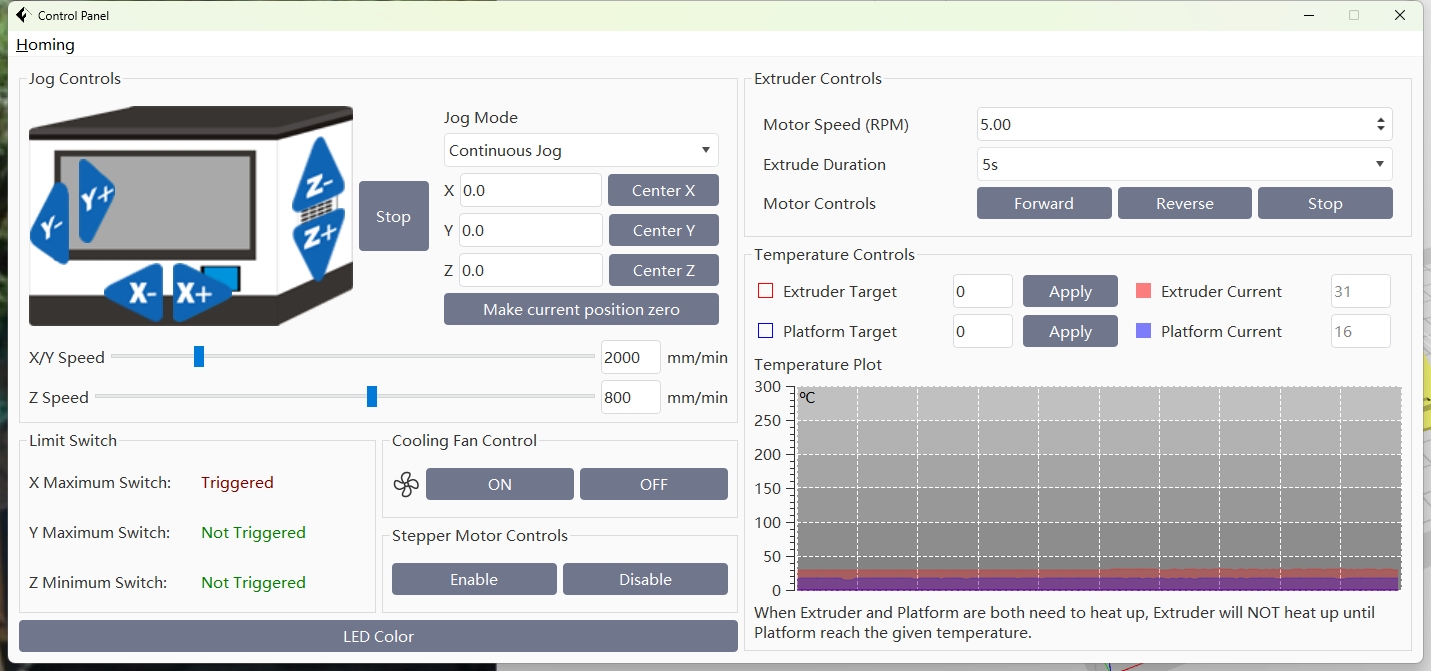Click the Y+ jog arrow

tap(97, 195)
